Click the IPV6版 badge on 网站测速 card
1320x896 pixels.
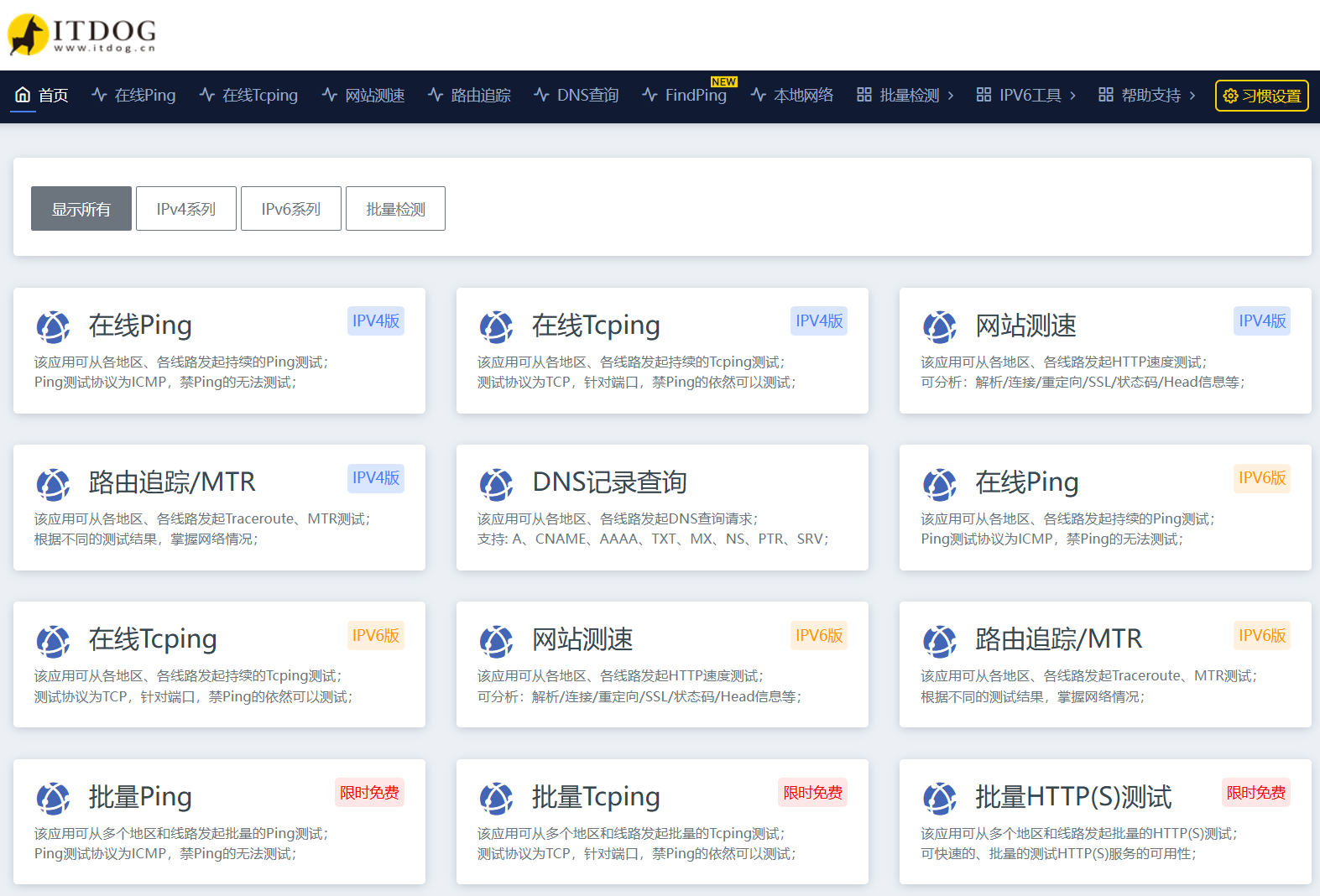(x=818, y=635)
